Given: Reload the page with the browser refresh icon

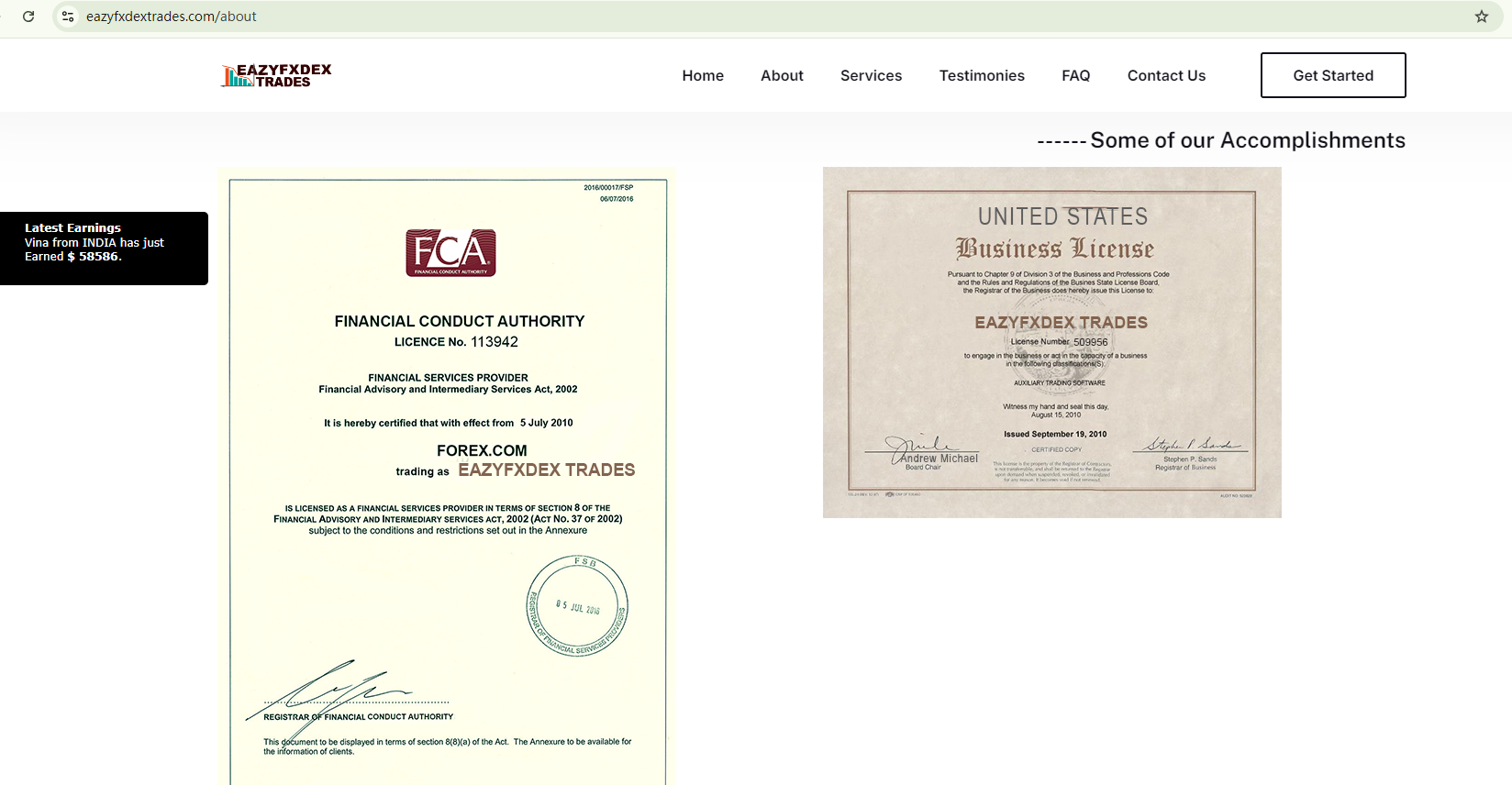Looking at the screenshot, I should [x=28, y=17].
